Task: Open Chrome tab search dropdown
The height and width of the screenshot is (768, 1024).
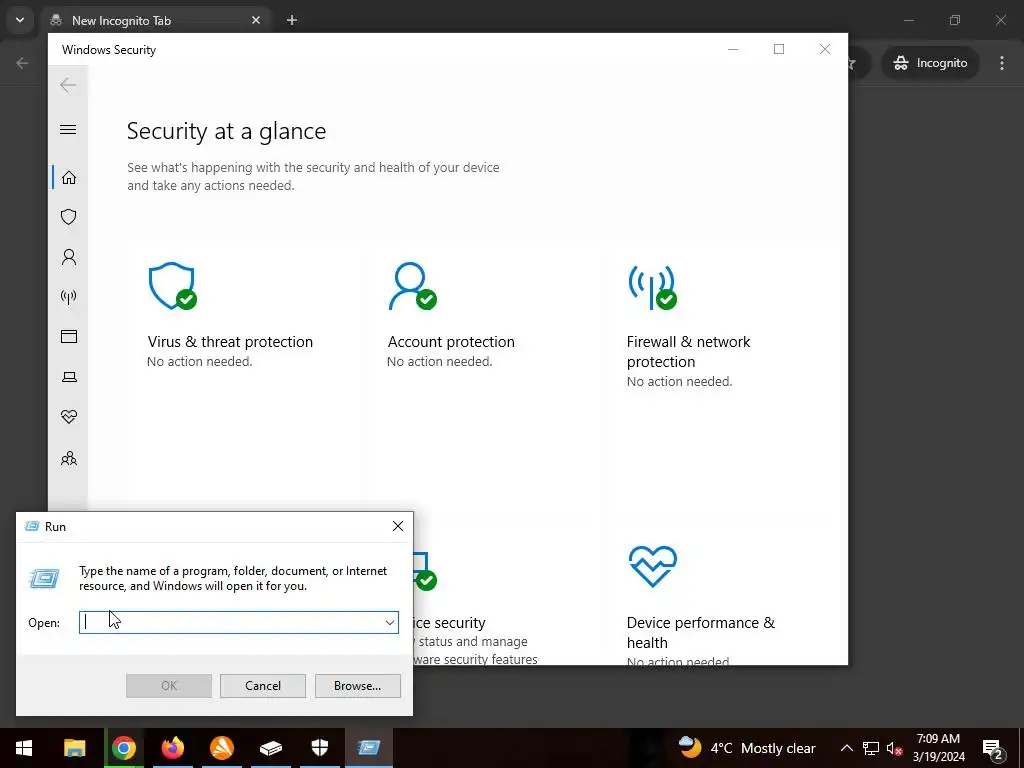Action: coord(20,20)
